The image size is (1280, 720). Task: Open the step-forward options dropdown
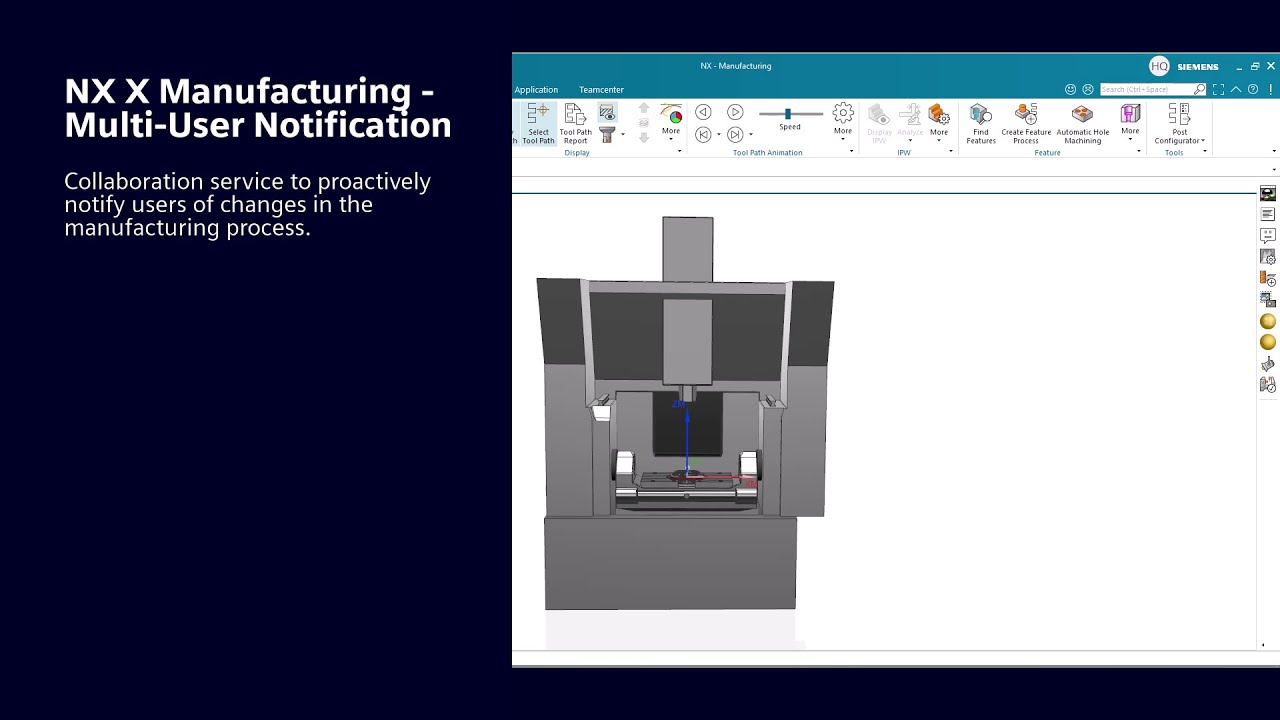(750, 135)
